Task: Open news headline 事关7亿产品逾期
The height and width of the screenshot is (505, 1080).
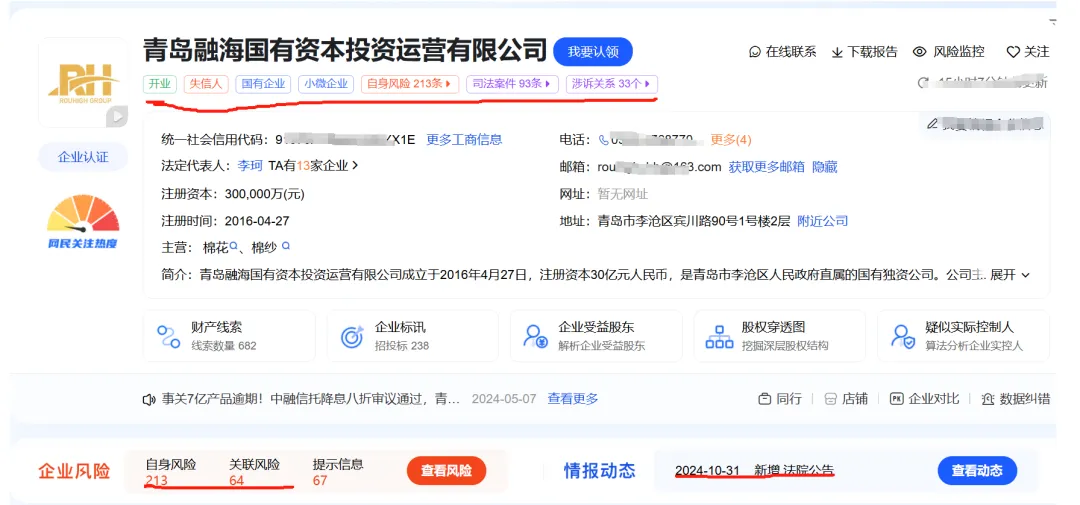Action: point(311,399)
